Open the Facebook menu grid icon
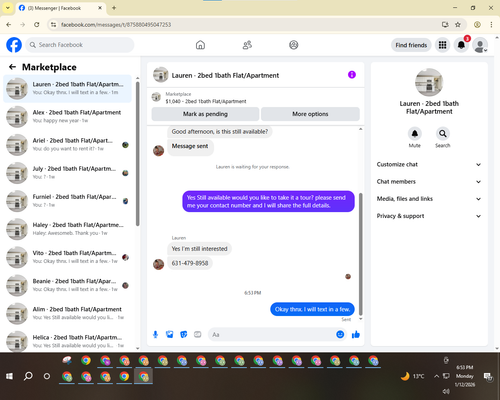 point(442,45)
